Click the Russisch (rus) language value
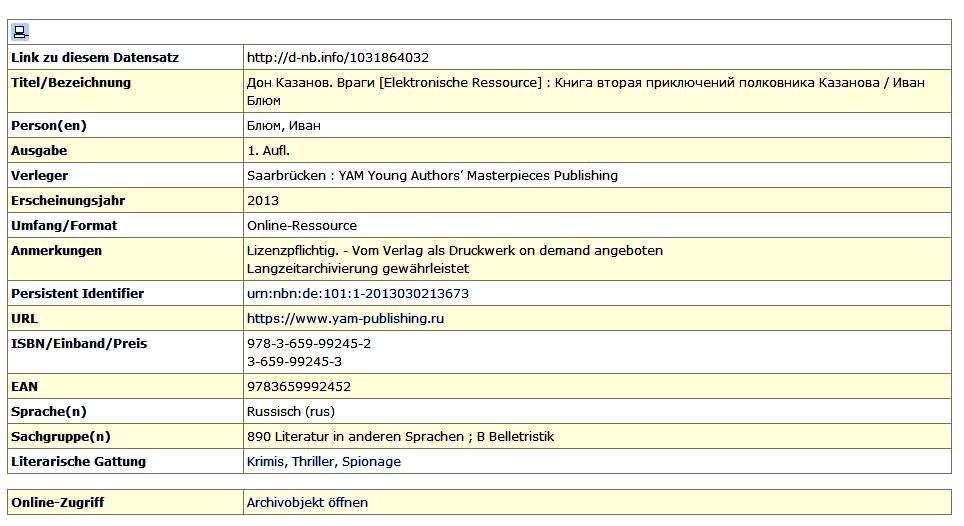Viewport: 964px width, 526px height. [290, 412]
